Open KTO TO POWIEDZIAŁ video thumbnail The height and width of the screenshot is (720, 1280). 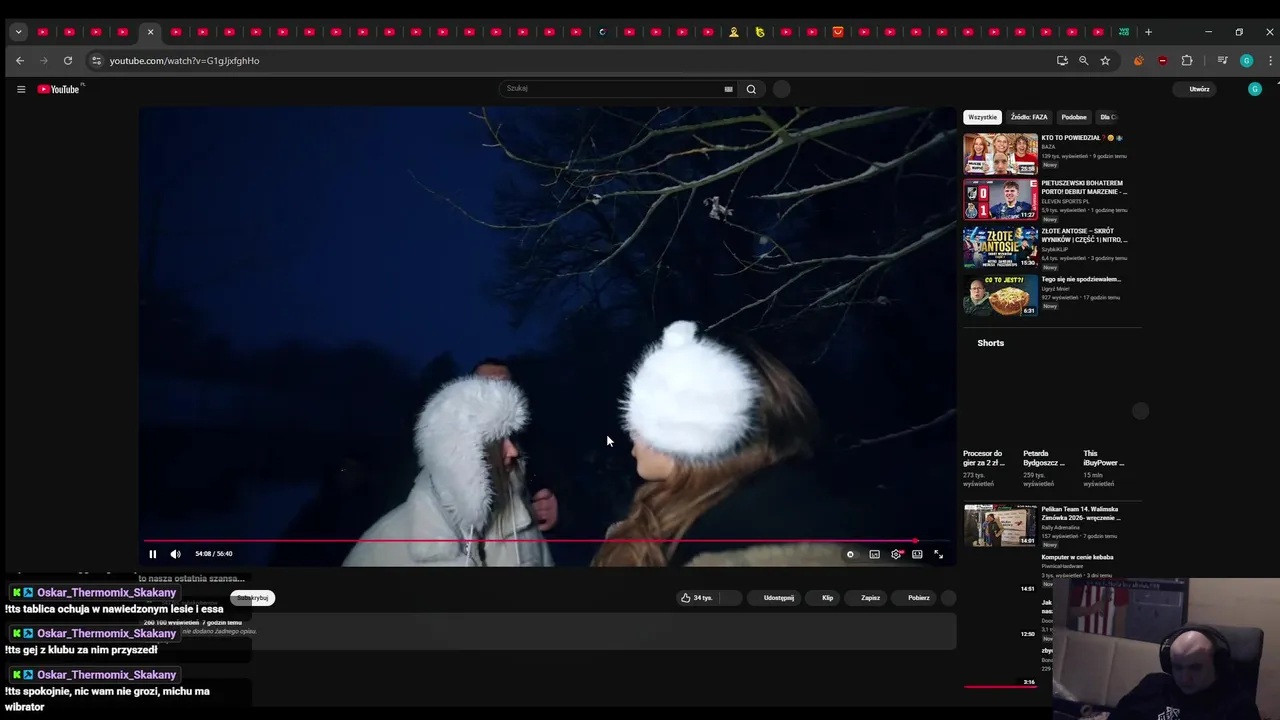pos(1000,154)
